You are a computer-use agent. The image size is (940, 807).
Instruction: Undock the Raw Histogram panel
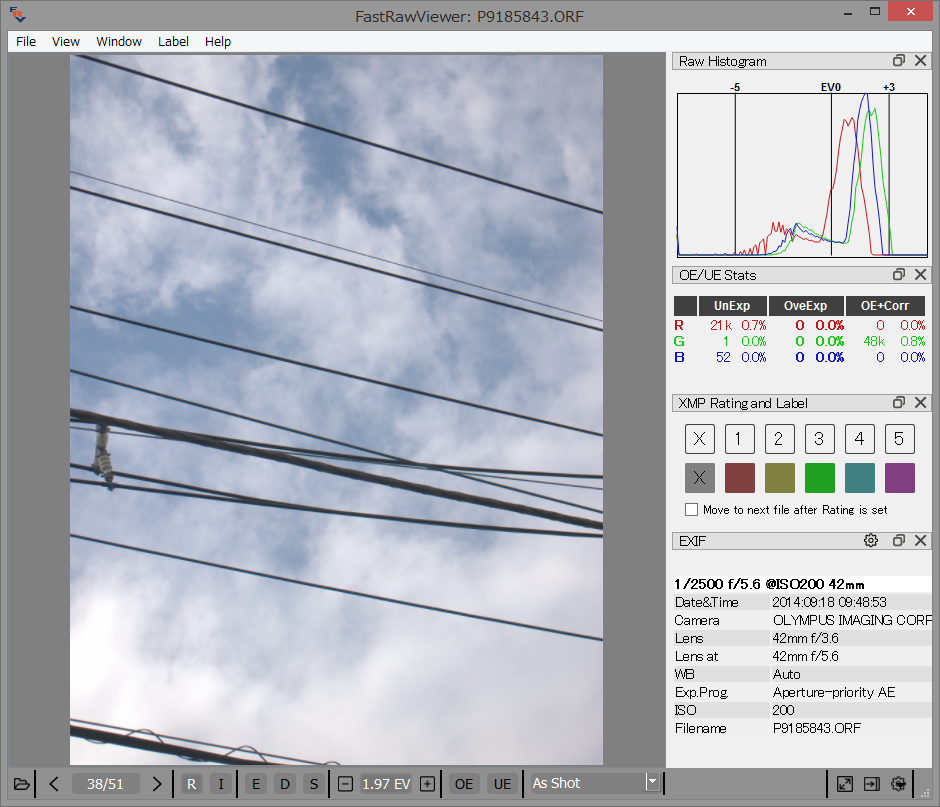[x=898, y=61]
